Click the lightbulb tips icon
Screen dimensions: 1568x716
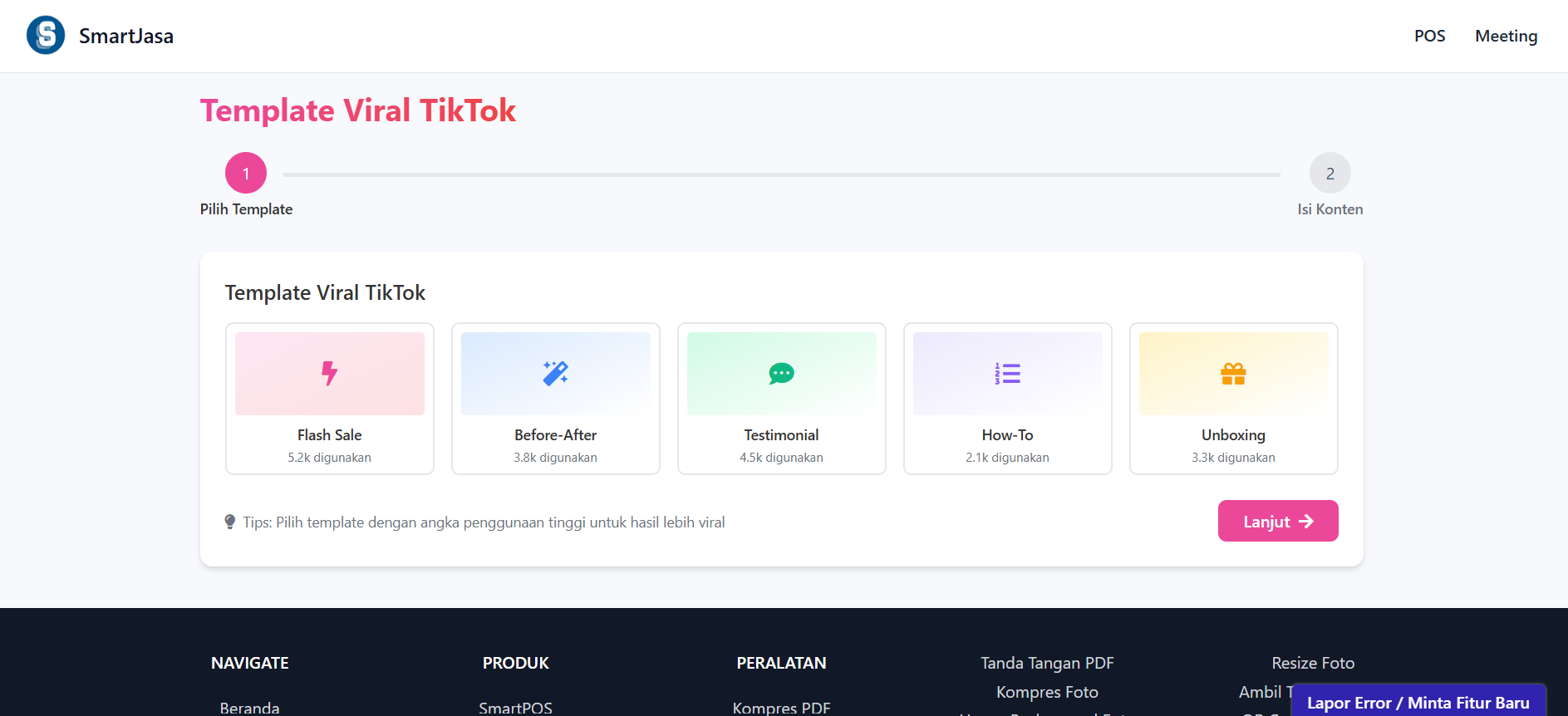click(x=230, y=522)
